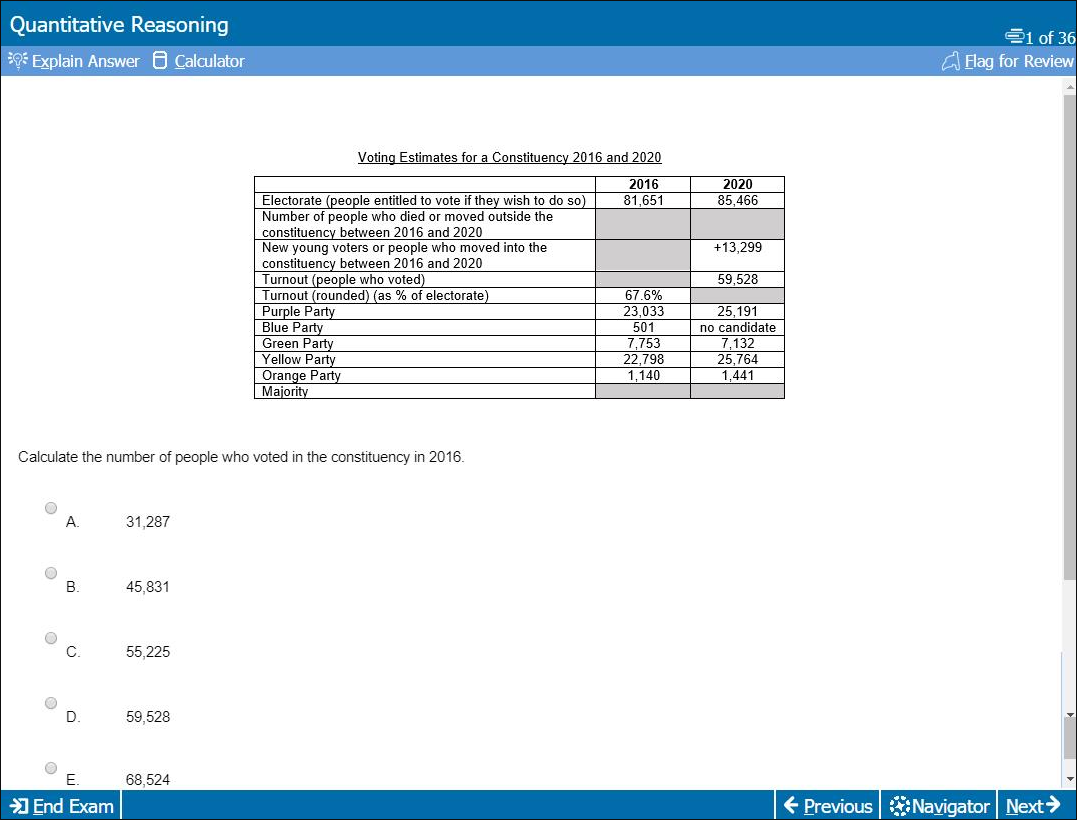Click the Next right arrow icon
The image size is (1077, 820).
coord(1053,804)
